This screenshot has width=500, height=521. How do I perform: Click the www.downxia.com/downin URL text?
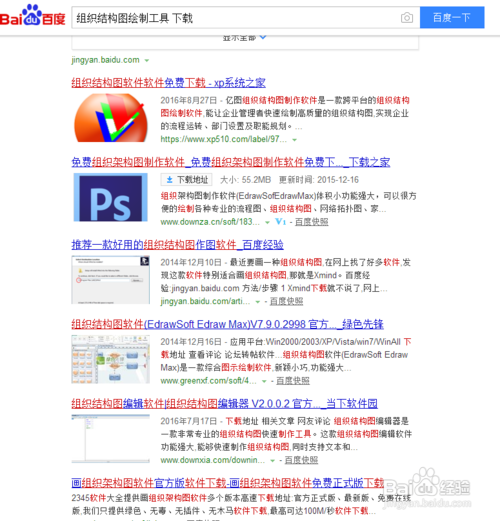(213, 460)
